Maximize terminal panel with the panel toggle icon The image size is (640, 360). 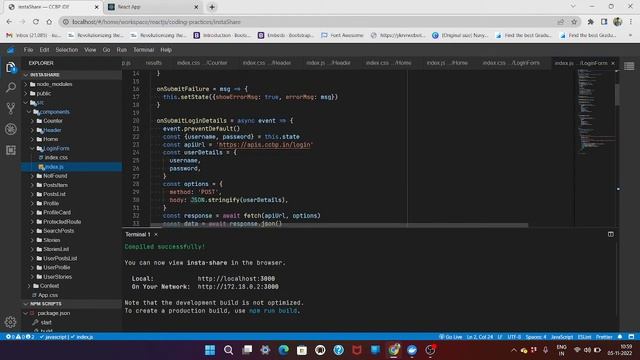point(611,234)
